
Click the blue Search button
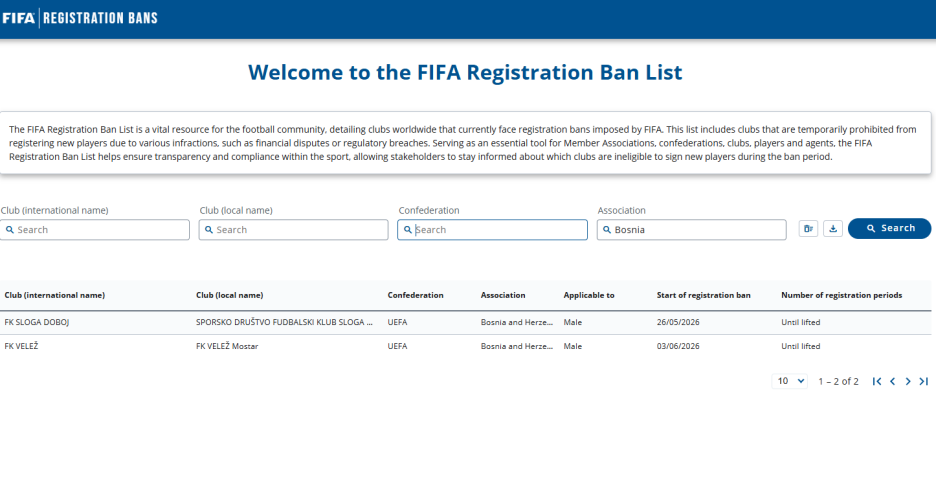pos(889,229)
